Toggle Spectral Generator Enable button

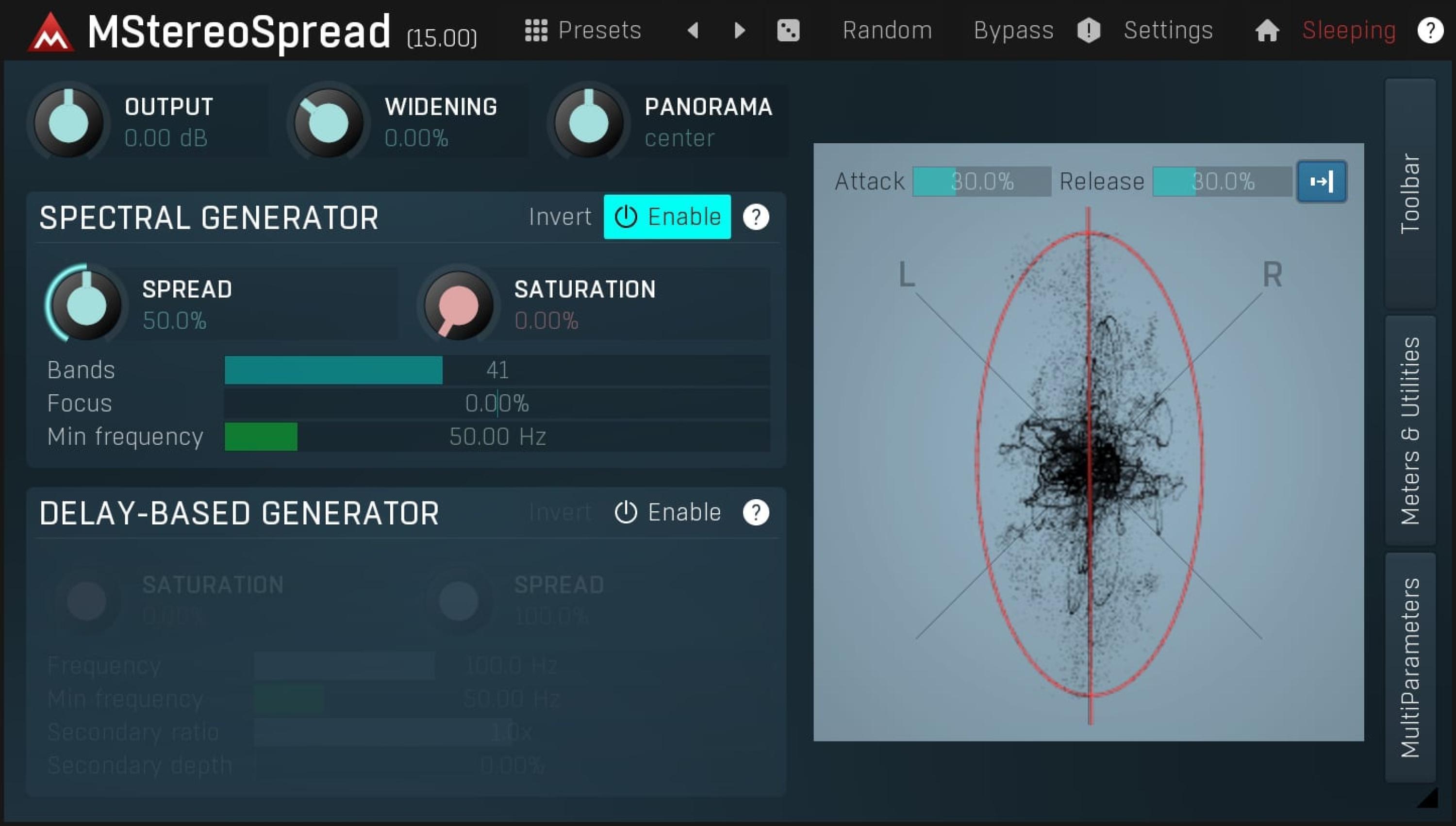[667, 217]
